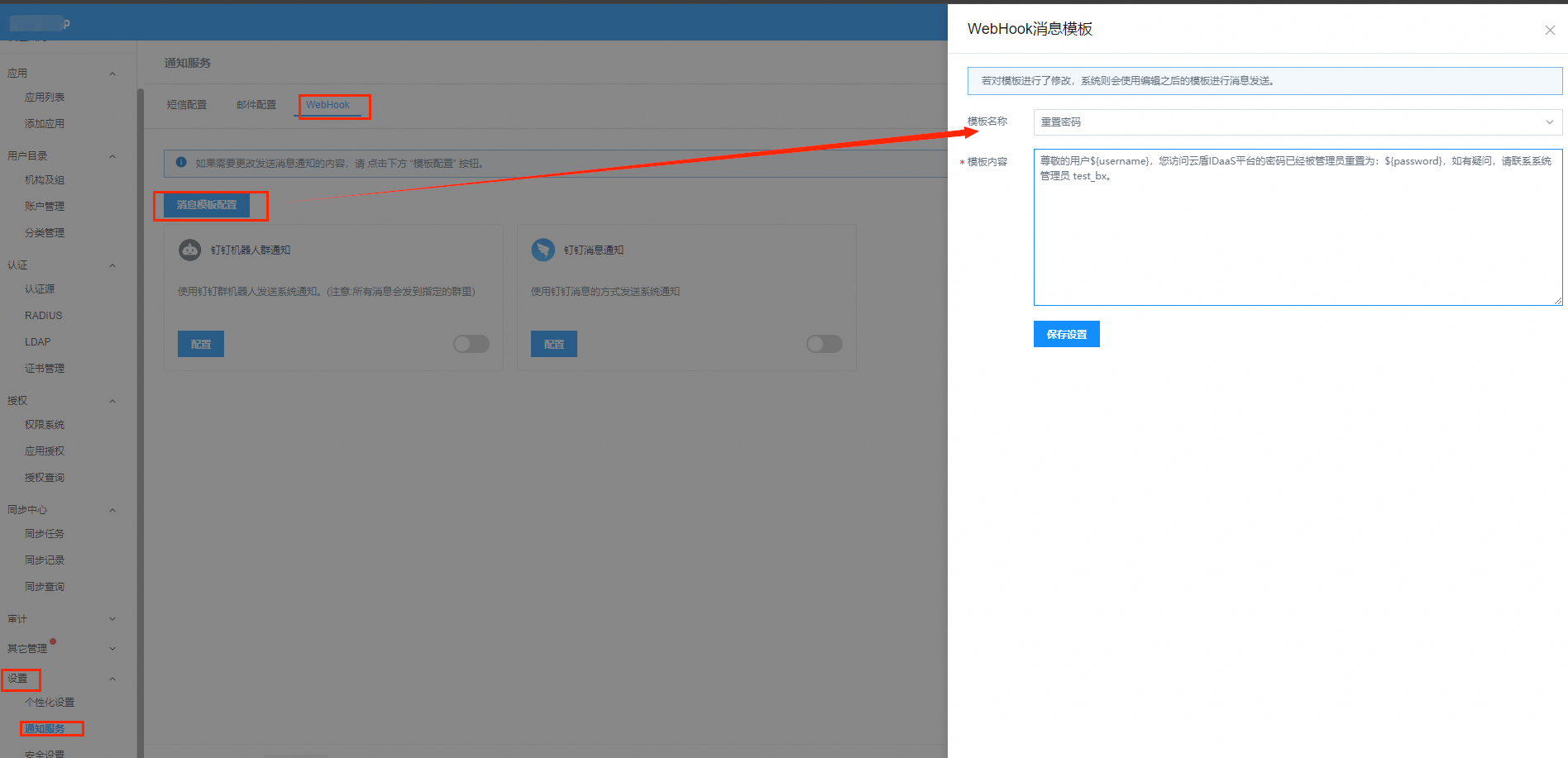Click the DingTalk robot group notification icon
The height and width of the screenshot is (758, 1568).
tap(190, 250)
